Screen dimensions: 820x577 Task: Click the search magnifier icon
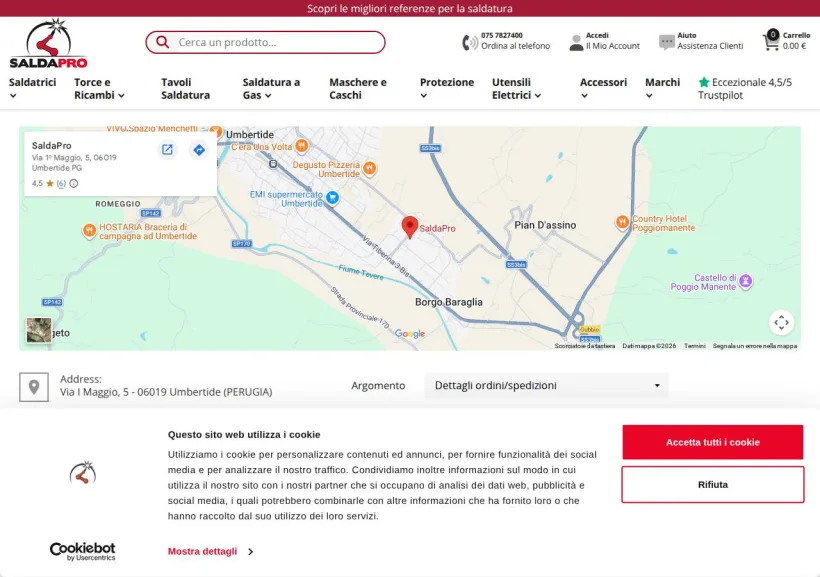162,42
